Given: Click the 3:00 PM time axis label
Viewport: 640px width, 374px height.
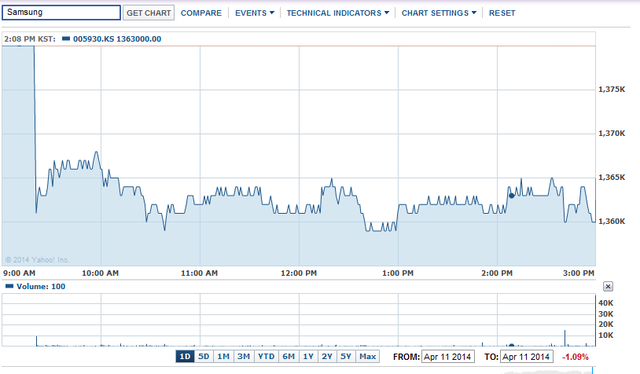Looking at the screenshot, I should point(578,273).
